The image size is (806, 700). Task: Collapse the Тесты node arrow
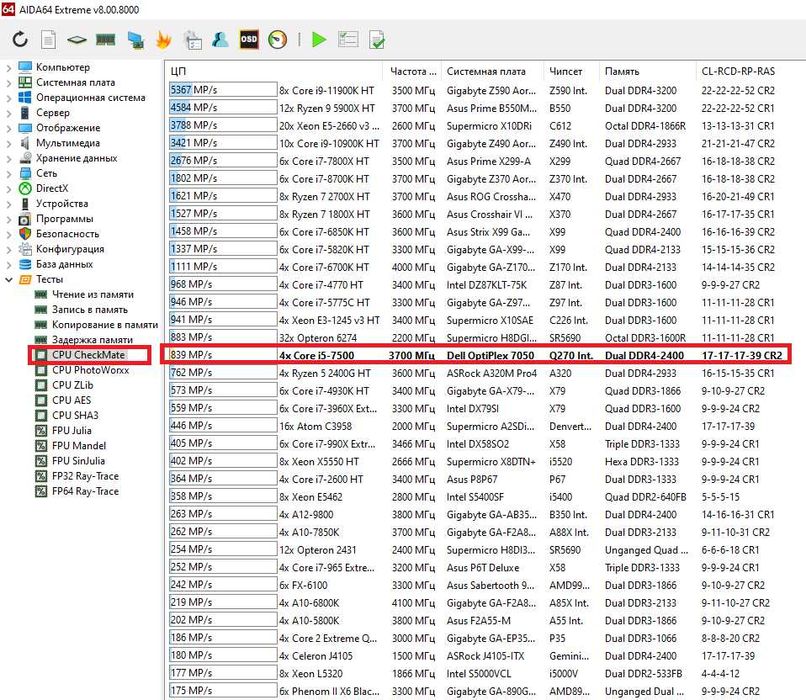[8, 280]
